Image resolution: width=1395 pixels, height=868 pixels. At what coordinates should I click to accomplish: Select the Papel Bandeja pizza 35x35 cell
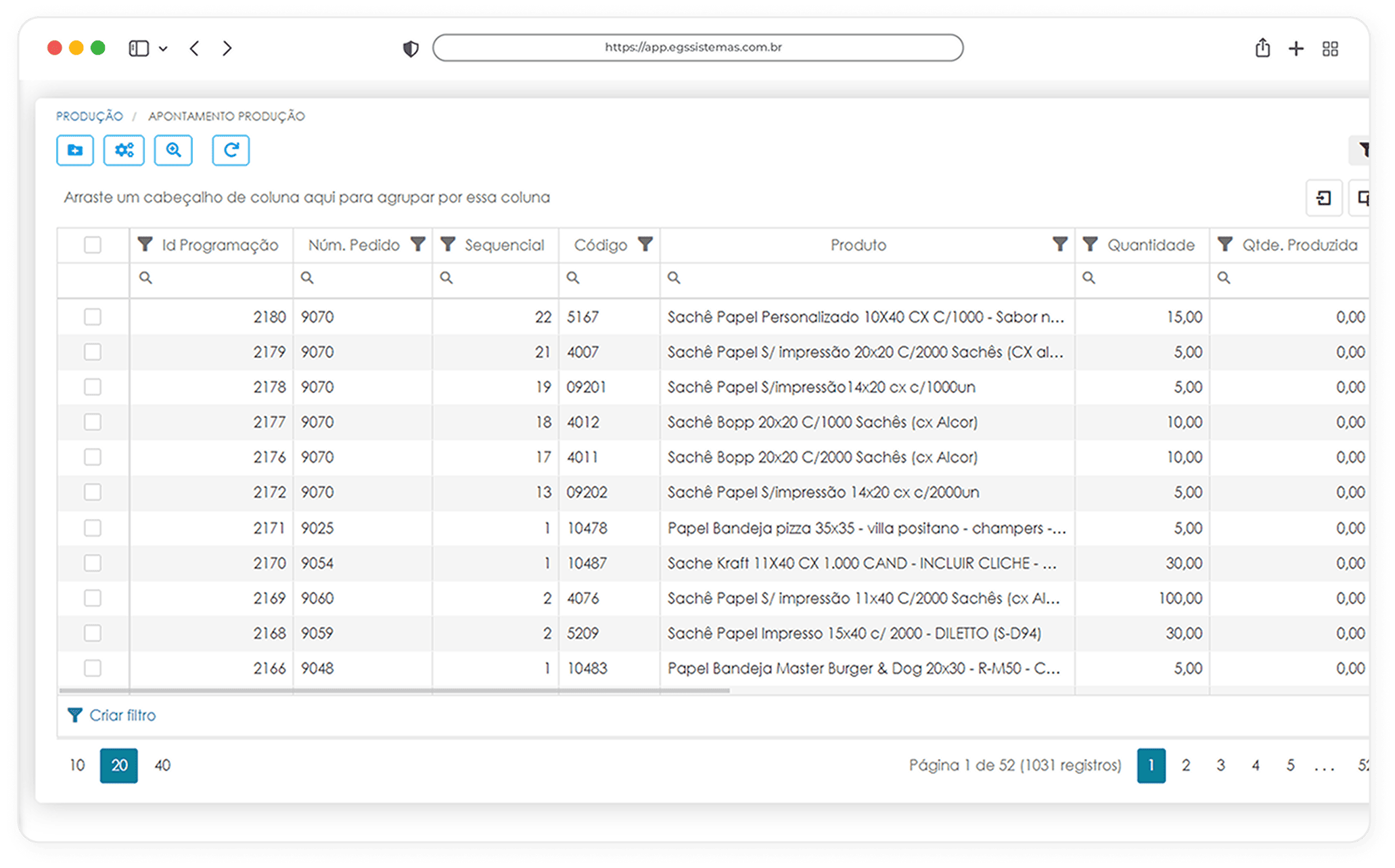867,528
